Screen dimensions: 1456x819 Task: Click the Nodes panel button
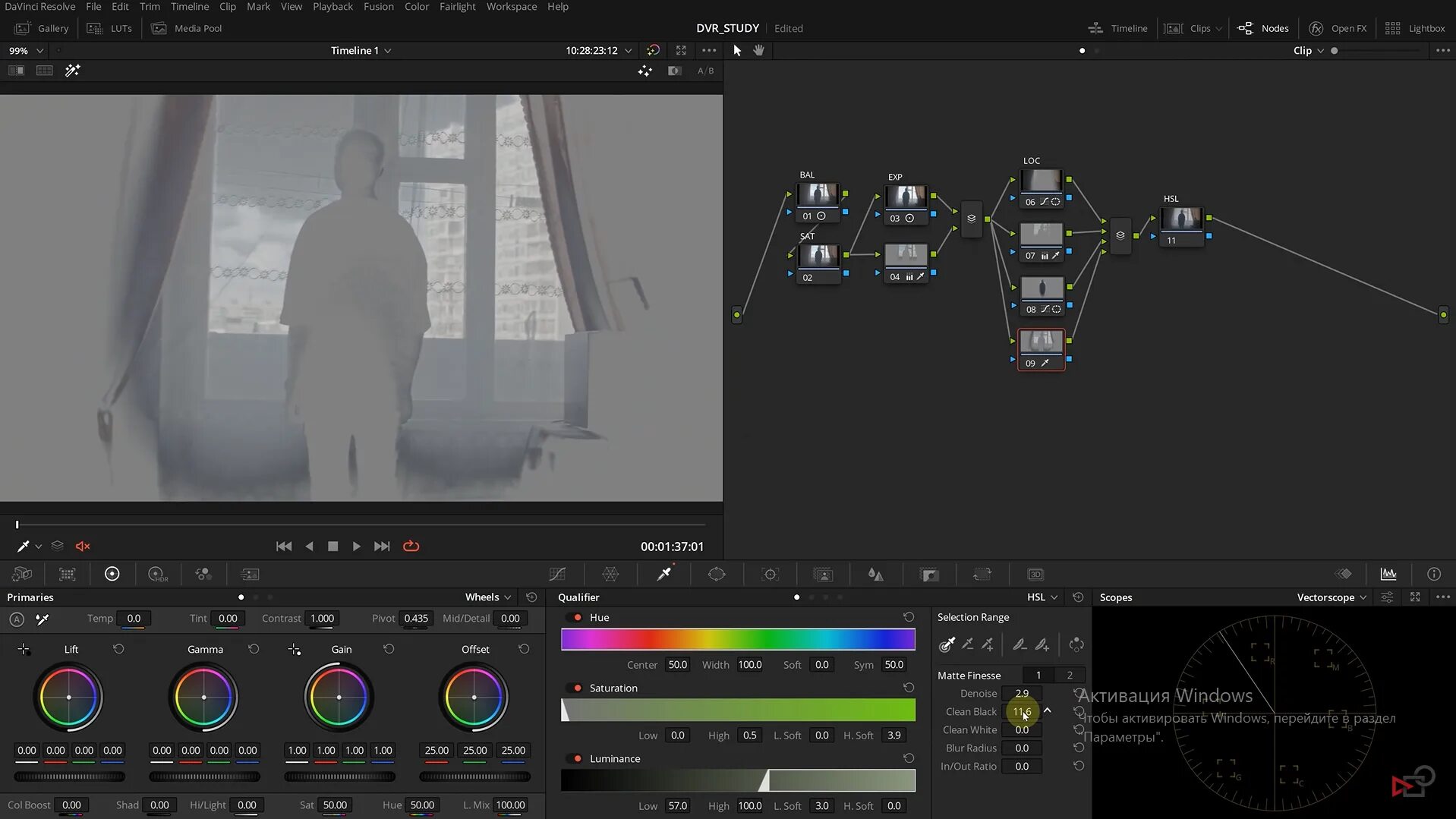[x=1262, y=28]
